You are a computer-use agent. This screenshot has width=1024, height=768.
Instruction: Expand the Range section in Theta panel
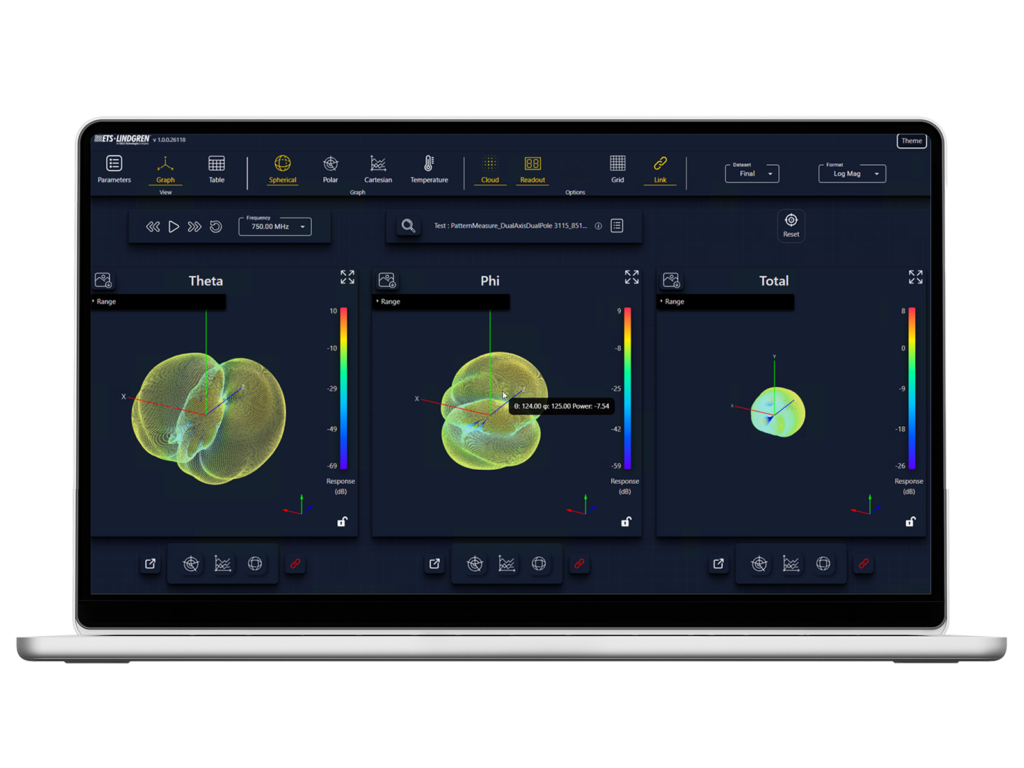point(159,302)
